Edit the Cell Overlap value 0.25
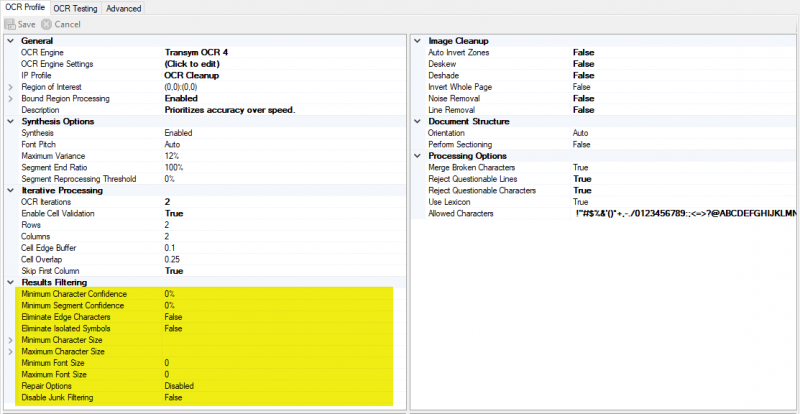This screenshot has height=414, width=800. coord(172,259)
